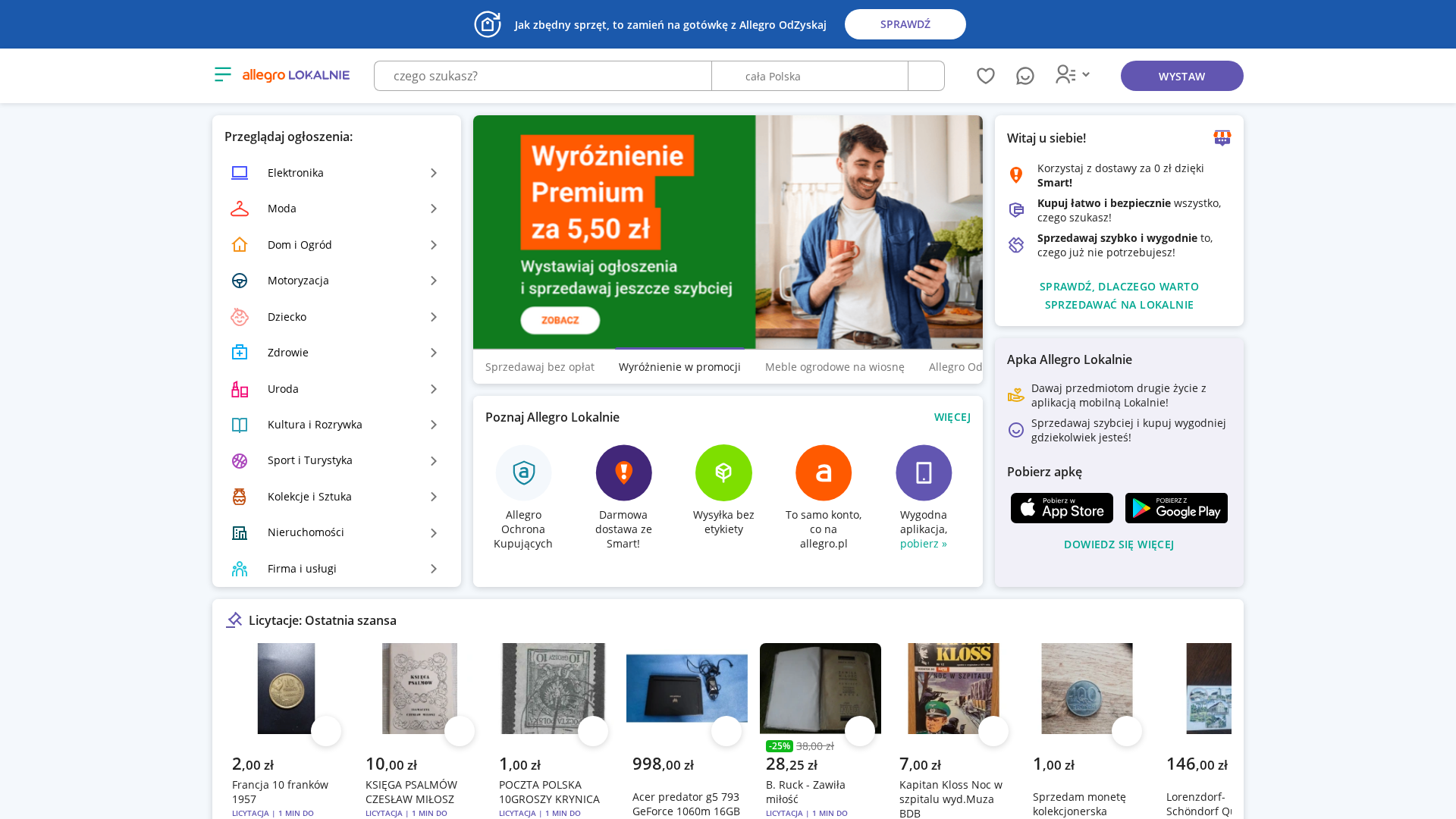
Task: Favorite the Sprzedam monetę kolekcjonerska listing
Action: [x=1127, y=731]
